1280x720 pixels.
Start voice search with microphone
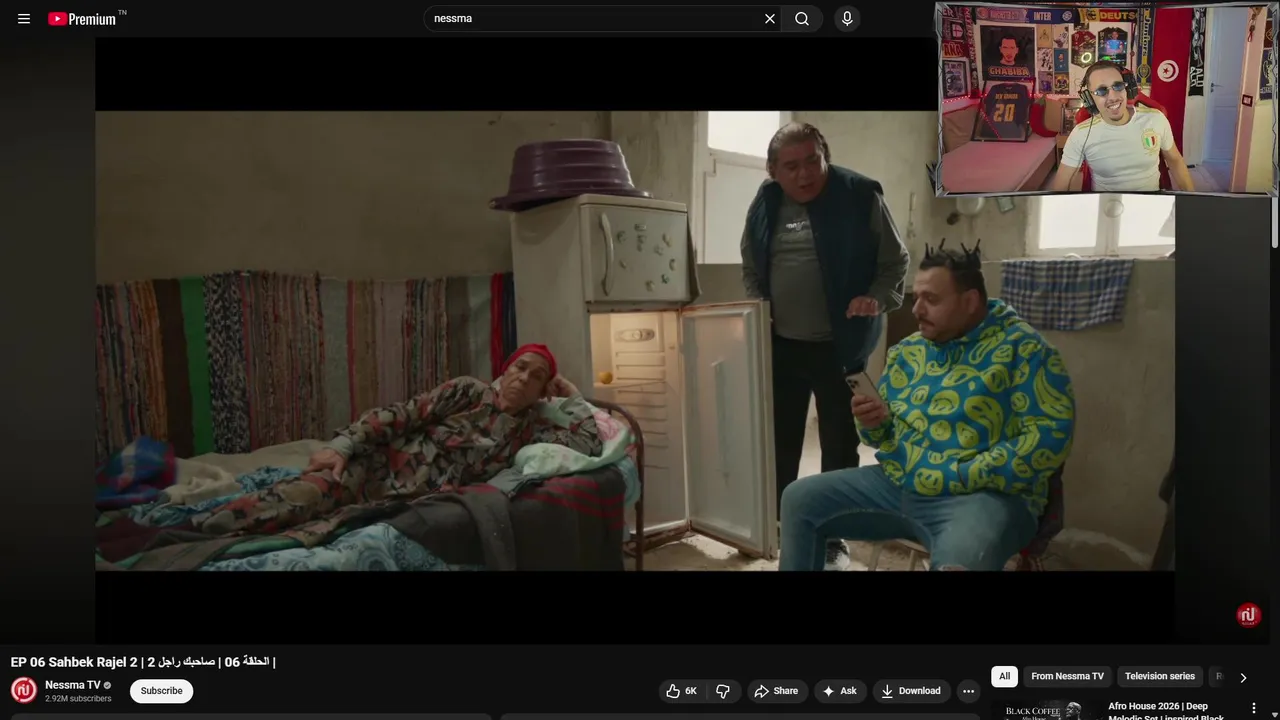(847, 19)
